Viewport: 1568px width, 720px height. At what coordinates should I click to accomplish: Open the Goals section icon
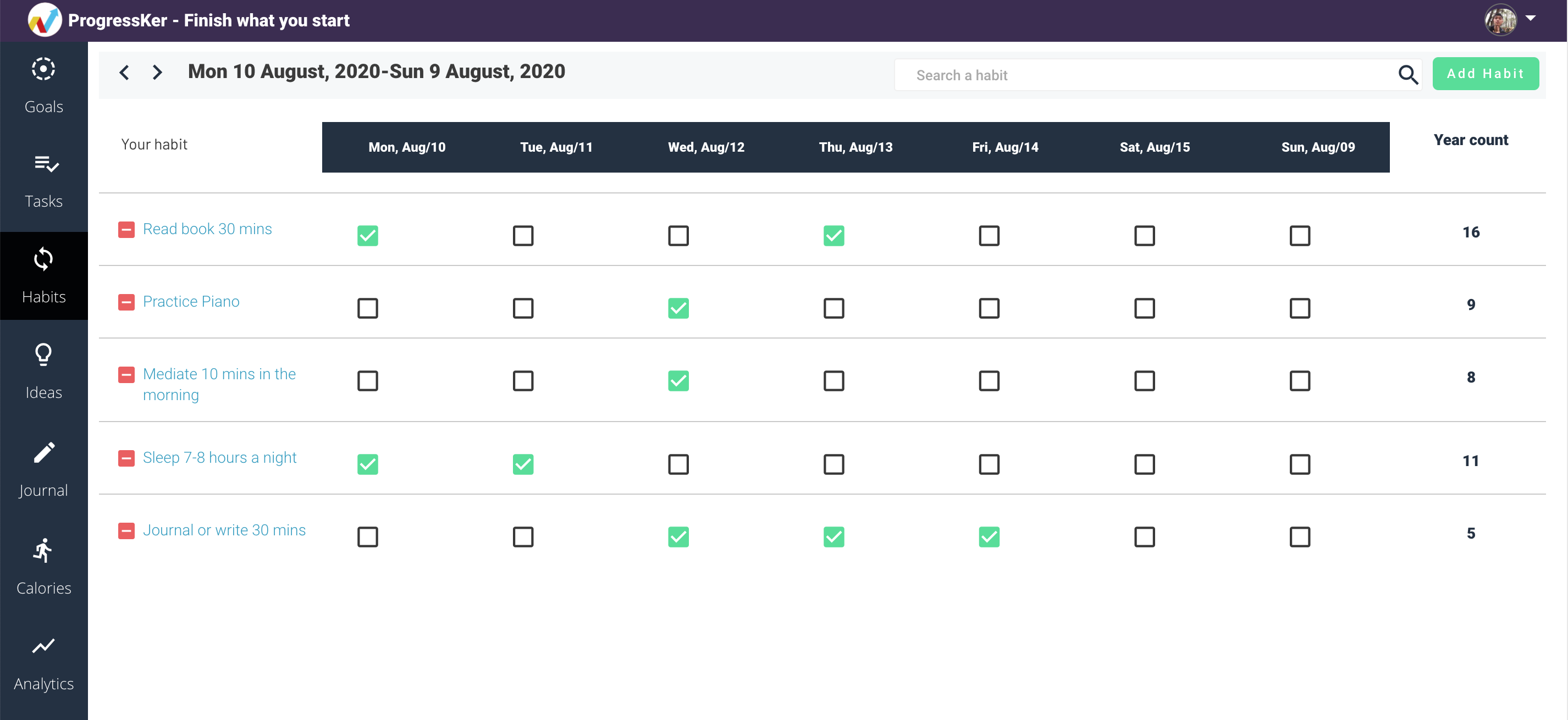click(x=43, y=69)
